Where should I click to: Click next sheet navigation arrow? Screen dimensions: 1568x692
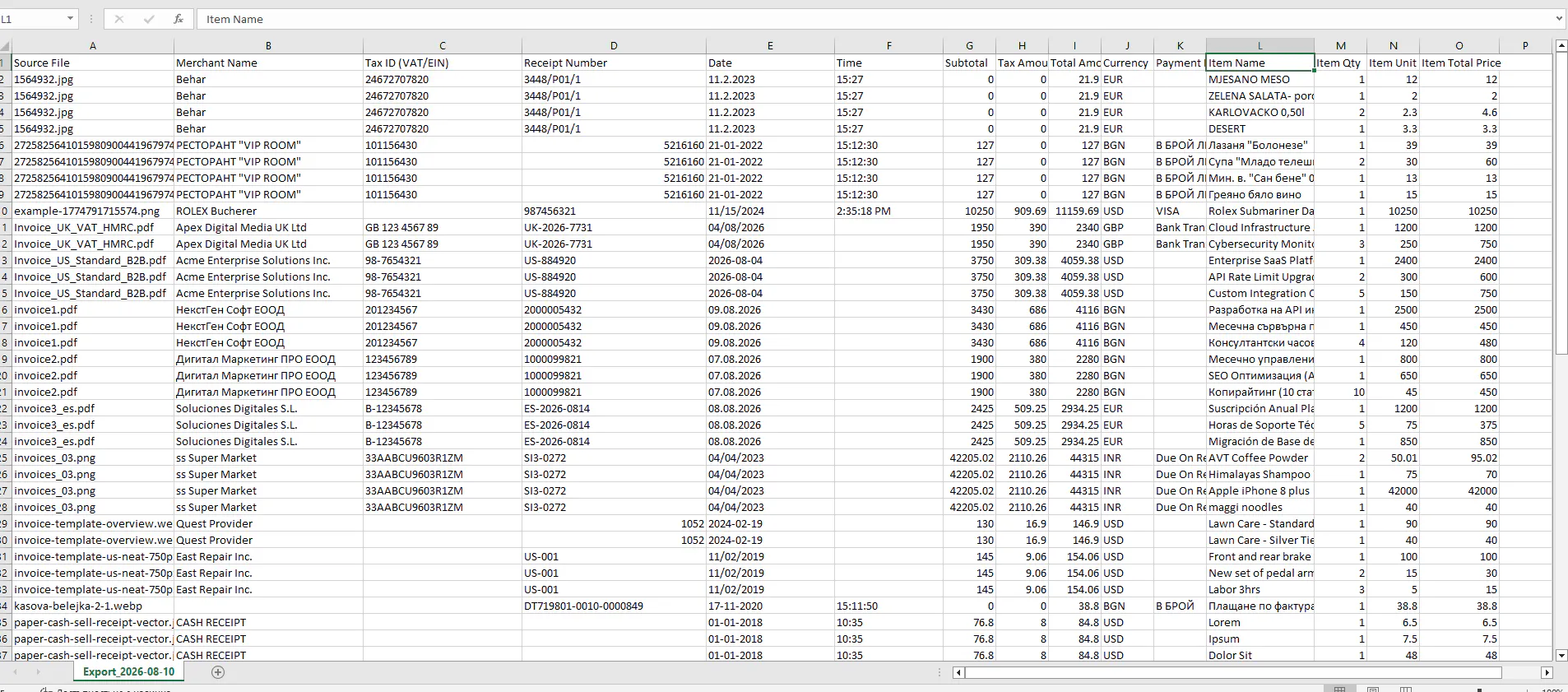point(38,672)
